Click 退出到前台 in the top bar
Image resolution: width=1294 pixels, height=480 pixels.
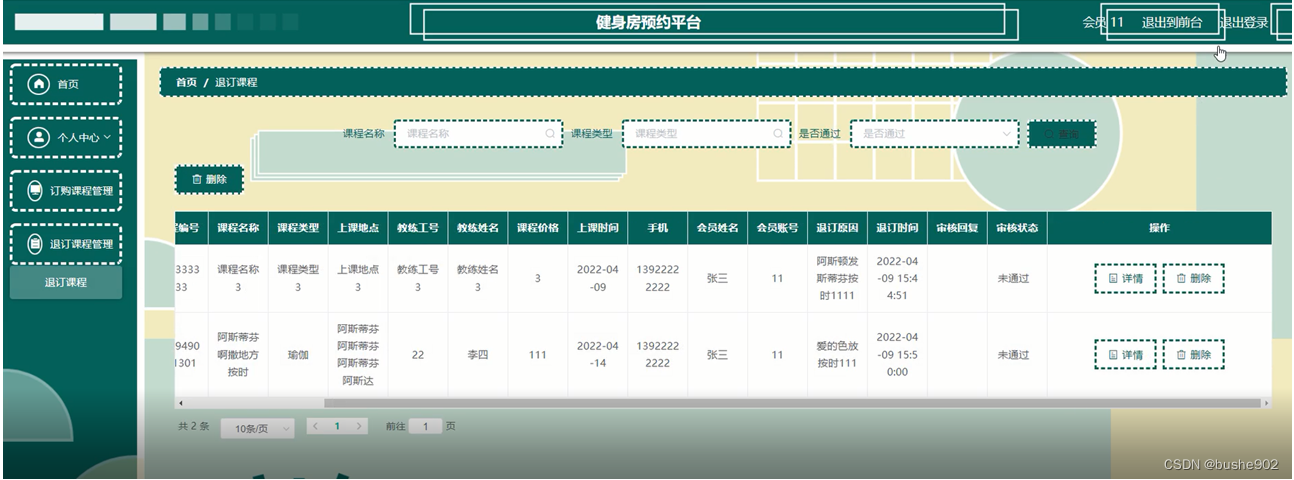(x=1172, y=23)
